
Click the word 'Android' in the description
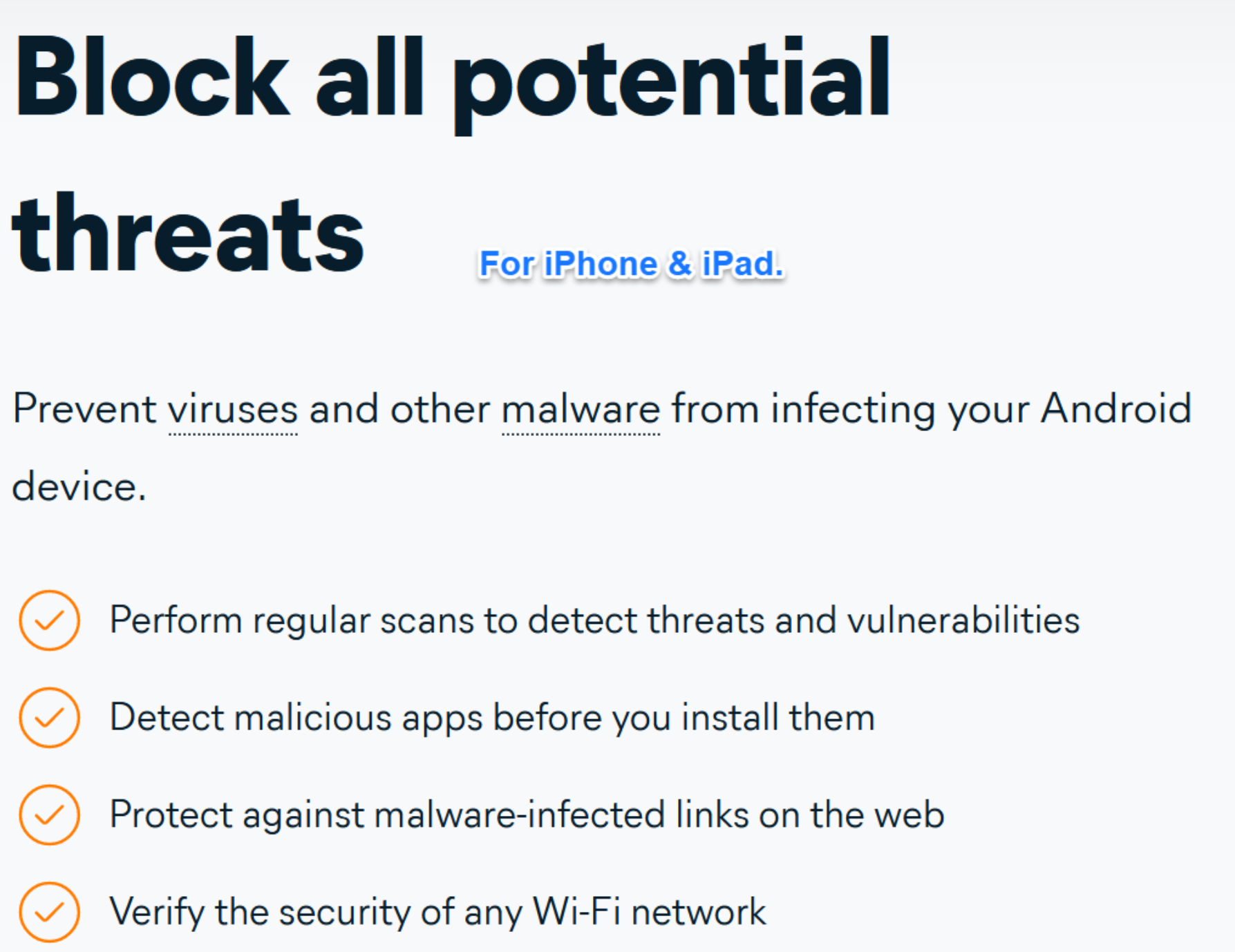click(1116, 408)
